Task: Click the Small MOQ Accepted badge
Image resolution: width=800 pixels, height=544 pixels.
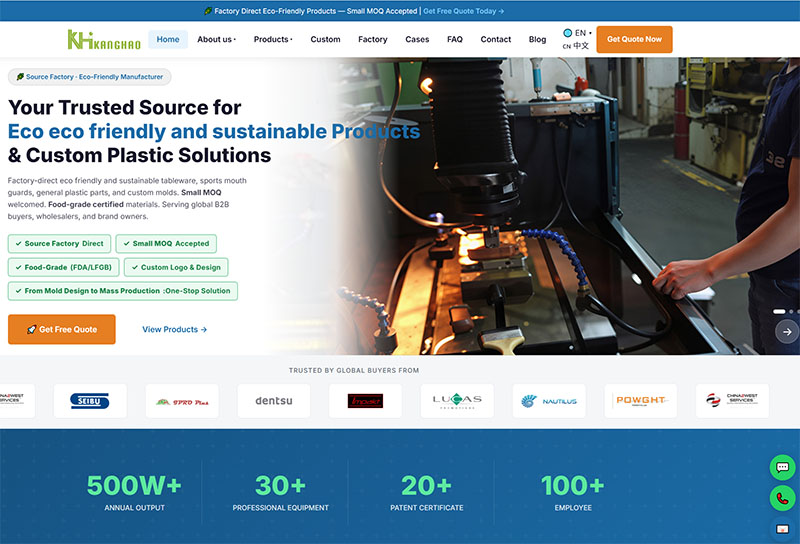Action: pyautogui.click(x=166, y=243)
